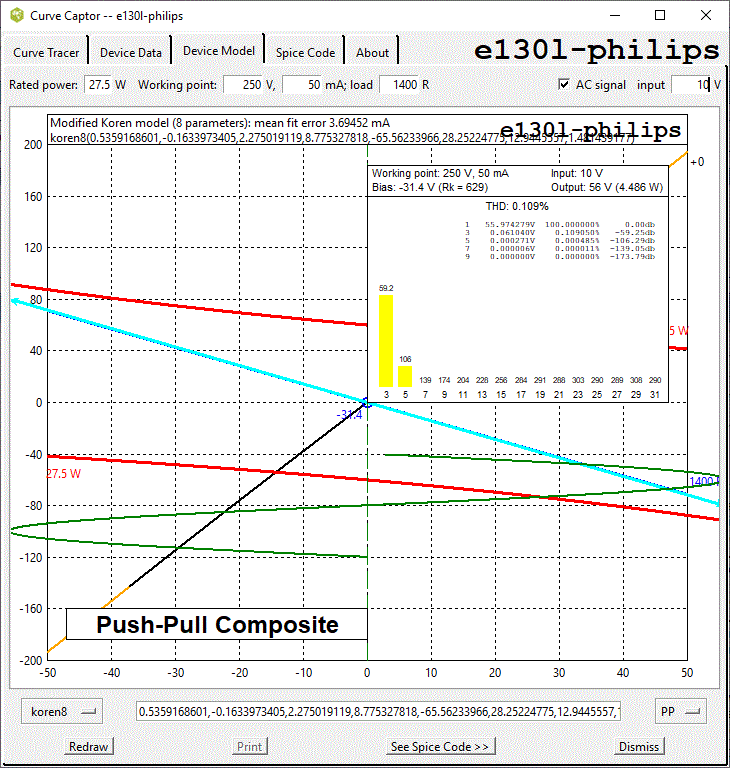Click the working point current field
Screen dimensions: 730x768
click(x=302, y=85)
